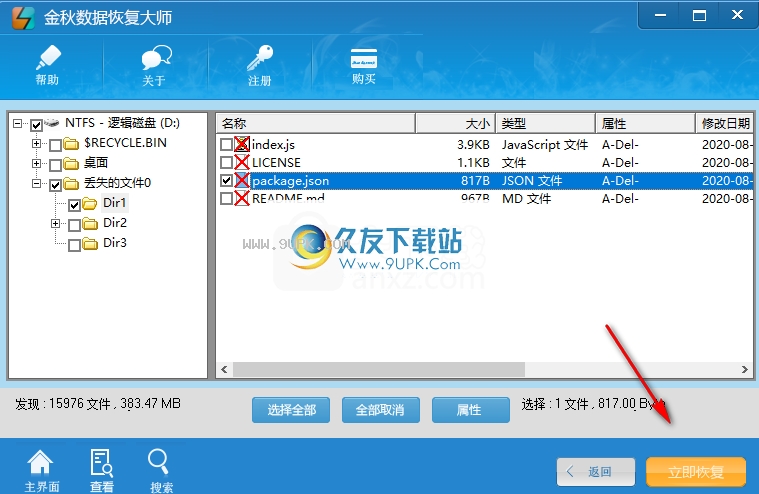Collapse the NTFS drive (D:) tree node
Image resolution: width=759 pixels, height=494 pixels.
pos(17,123)
